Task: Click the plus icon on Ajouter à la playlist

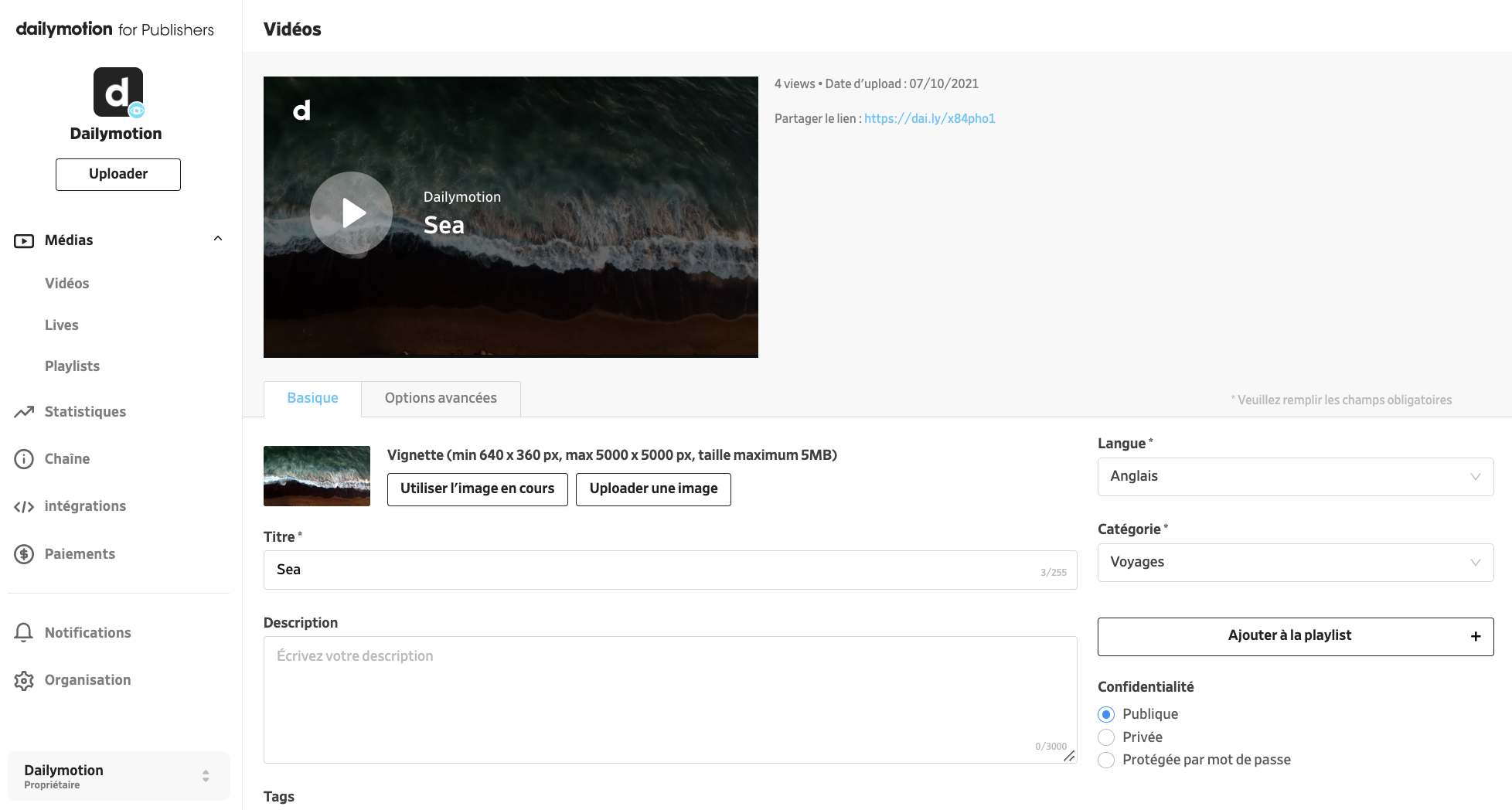Action: (x=1476, y=636)
